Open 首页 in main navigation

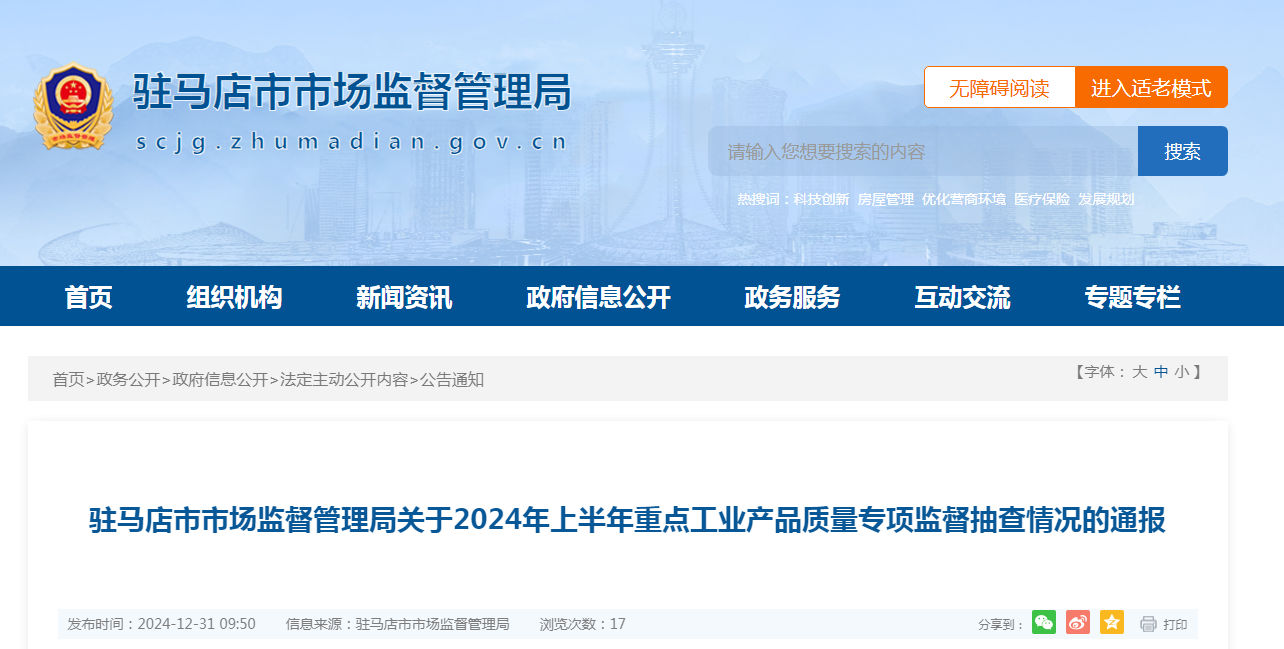88,297
